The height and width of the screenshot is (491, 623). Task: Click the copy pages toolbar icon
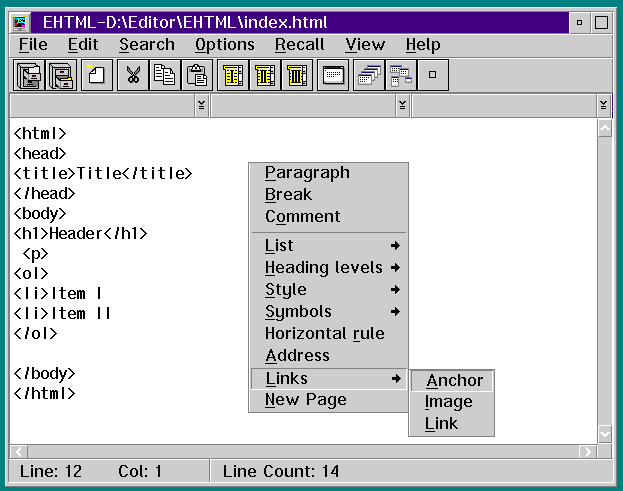click(164, 76)
